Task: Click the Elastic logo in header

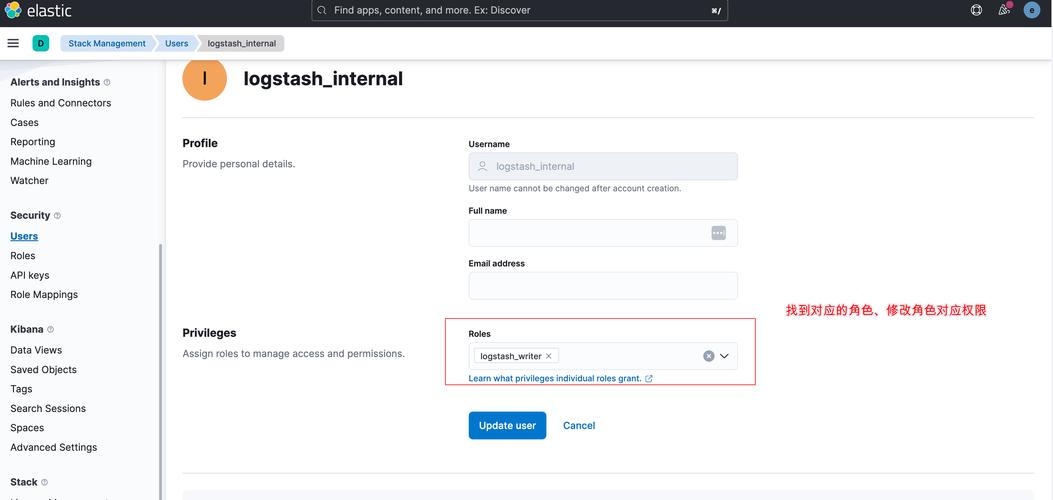Action: (38, 11)
